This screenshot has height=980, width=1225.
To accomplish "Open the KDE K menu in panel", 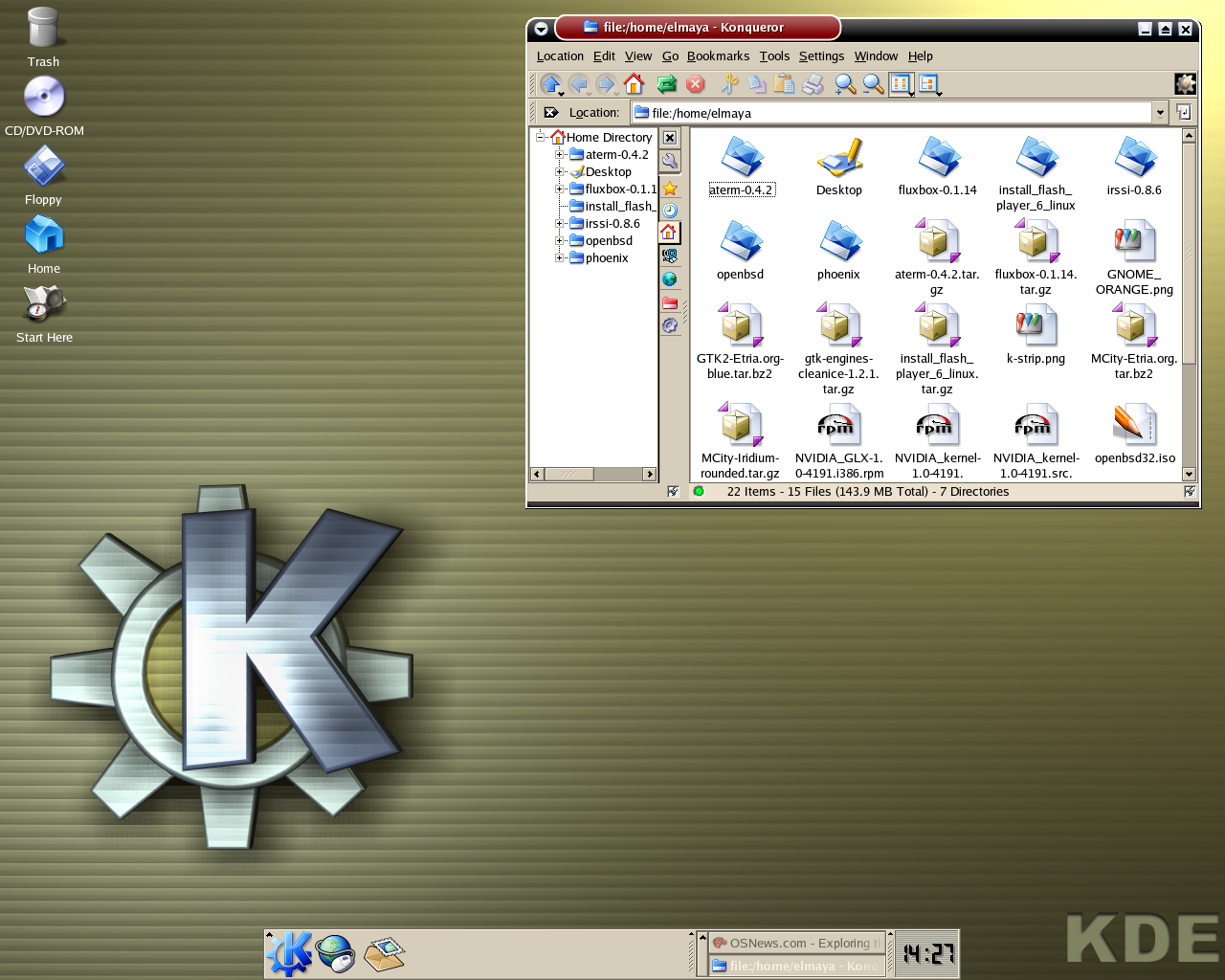I will (x=289, y=953).
